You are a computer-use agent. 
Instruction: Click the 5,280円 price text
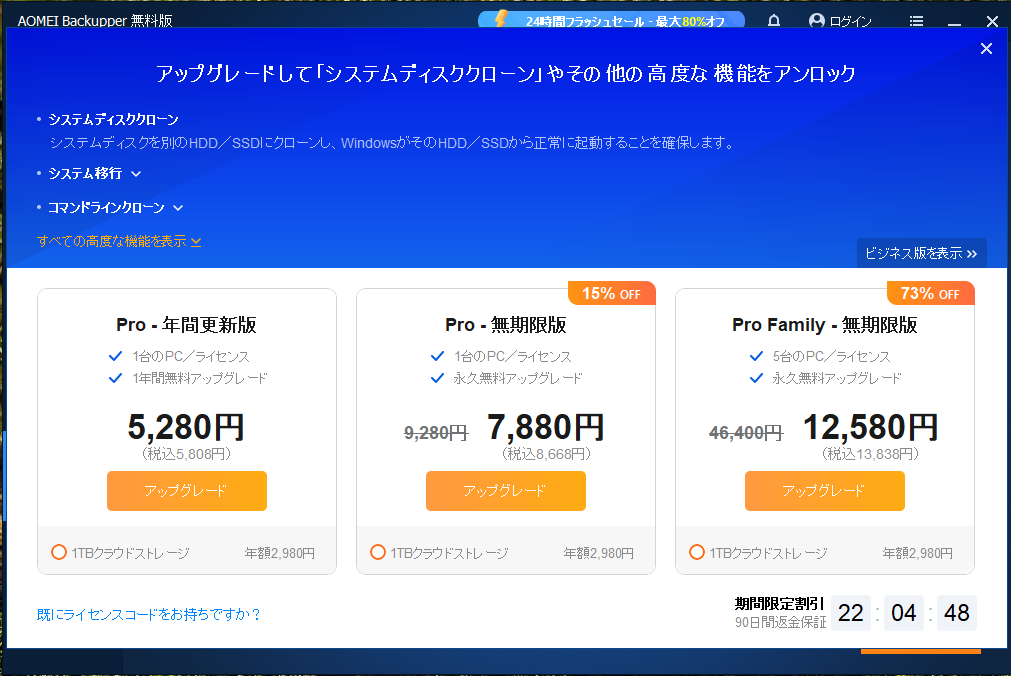point(186,427)
